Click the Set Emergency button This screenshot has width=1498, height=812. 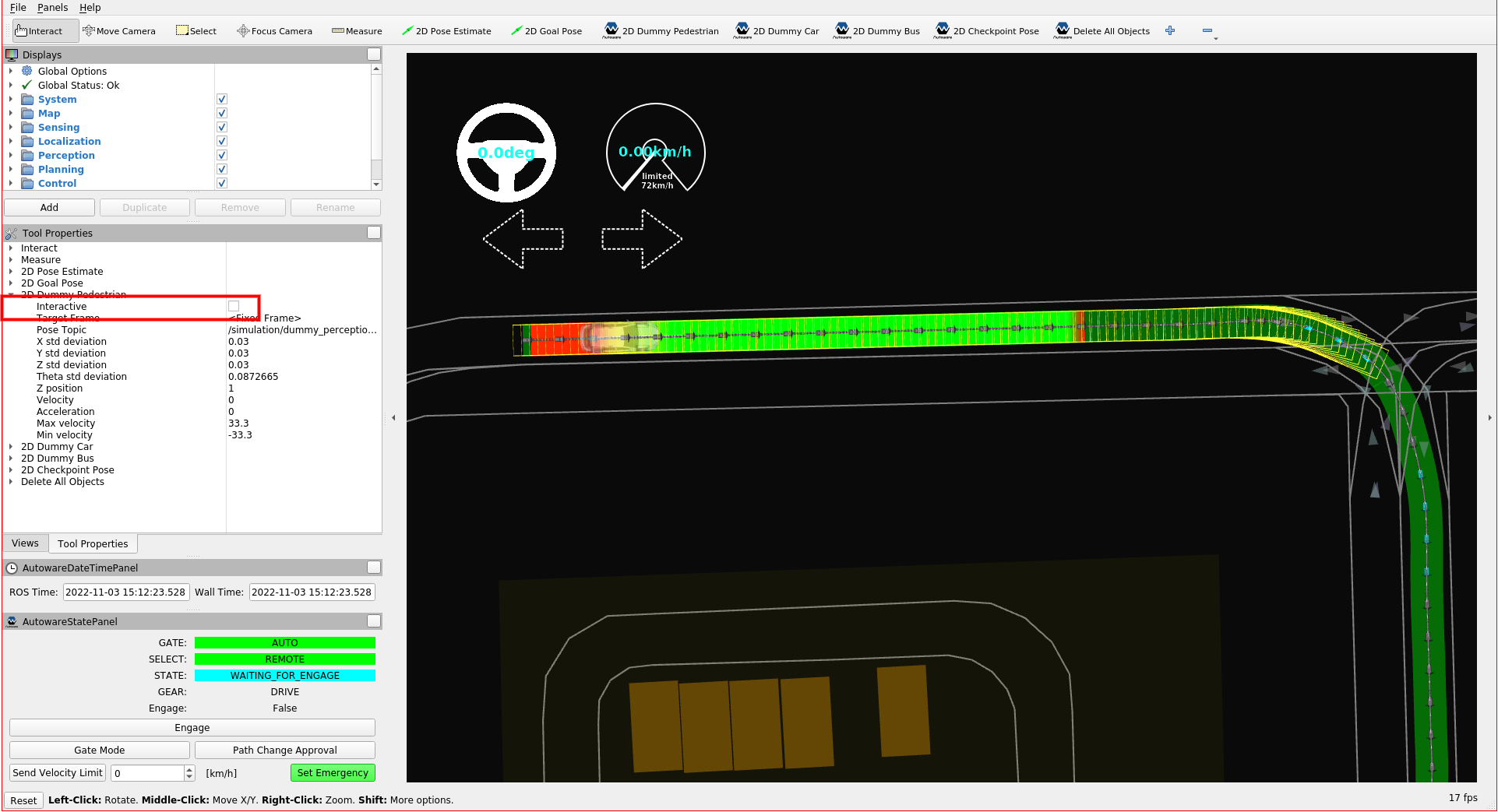(333, 772)
